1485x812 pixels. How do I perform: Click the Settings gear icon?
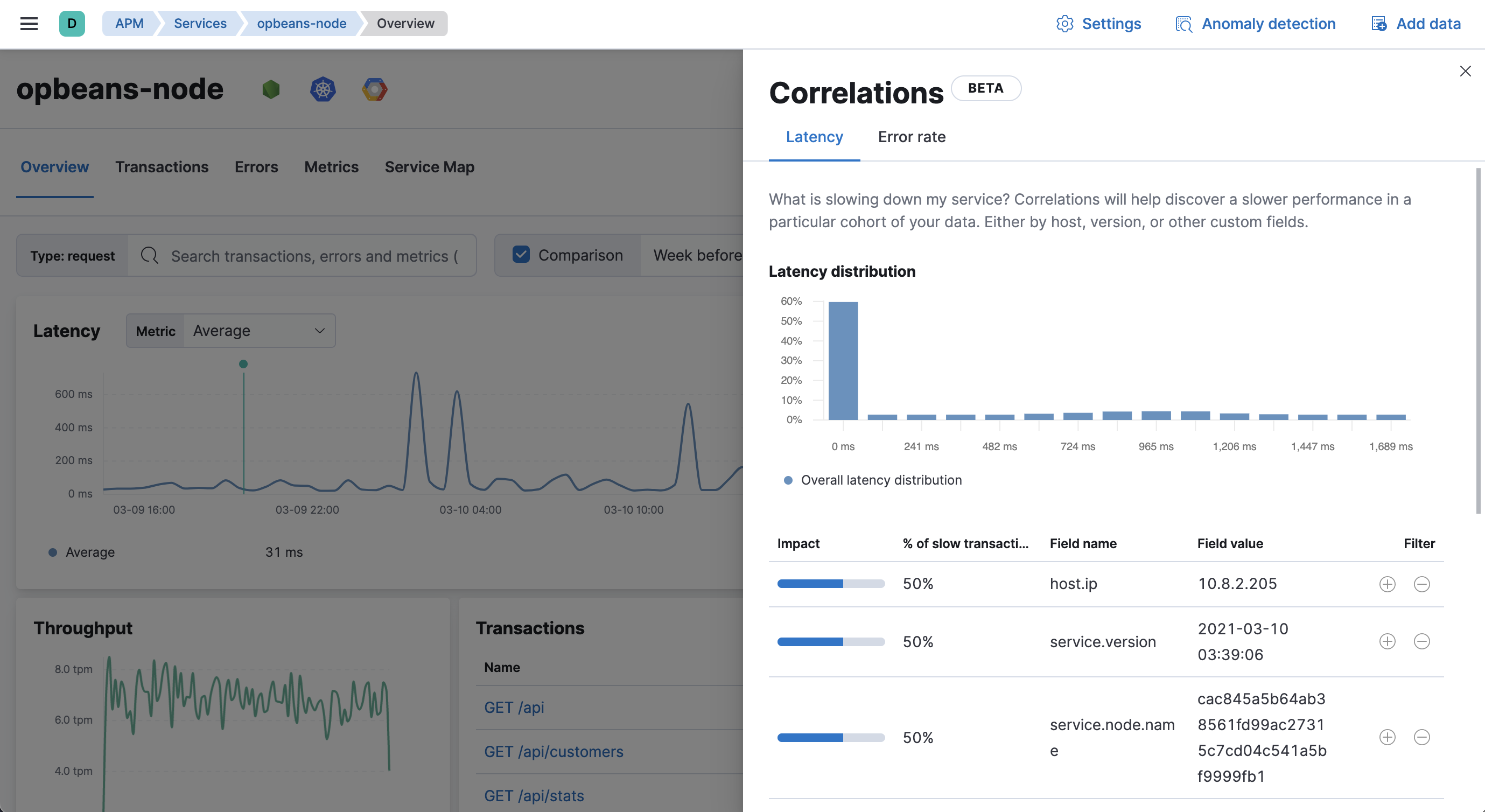pos(1064,24)
